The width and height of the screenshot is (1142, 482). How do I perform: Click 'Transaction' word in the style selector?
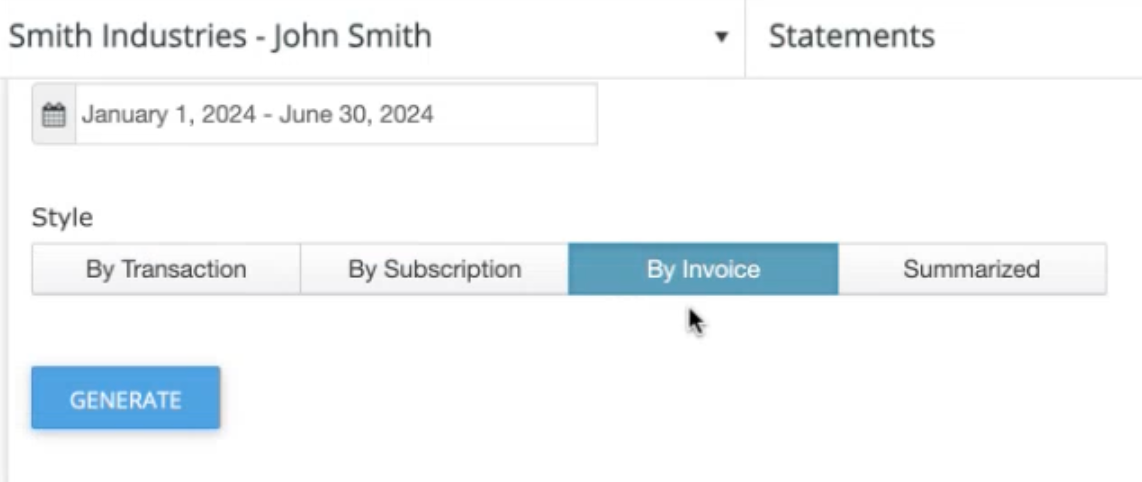coord(184,269)
